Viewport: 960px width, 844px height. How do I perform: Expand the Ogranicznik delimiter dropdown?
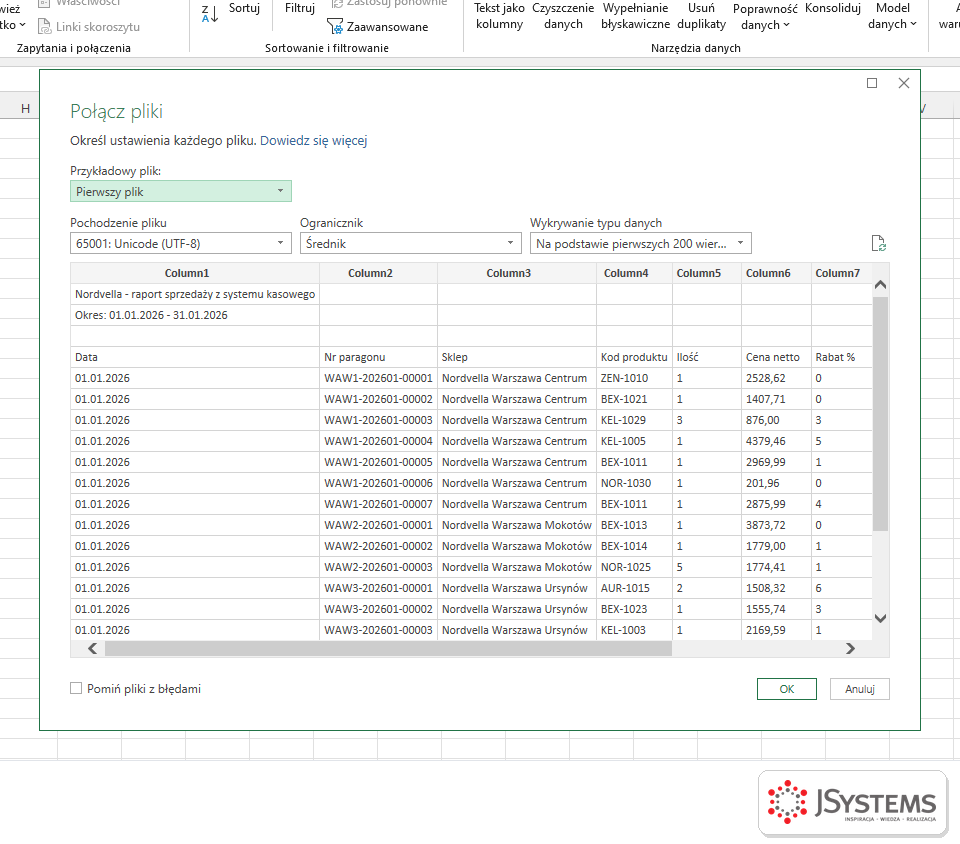coord(410,244)
